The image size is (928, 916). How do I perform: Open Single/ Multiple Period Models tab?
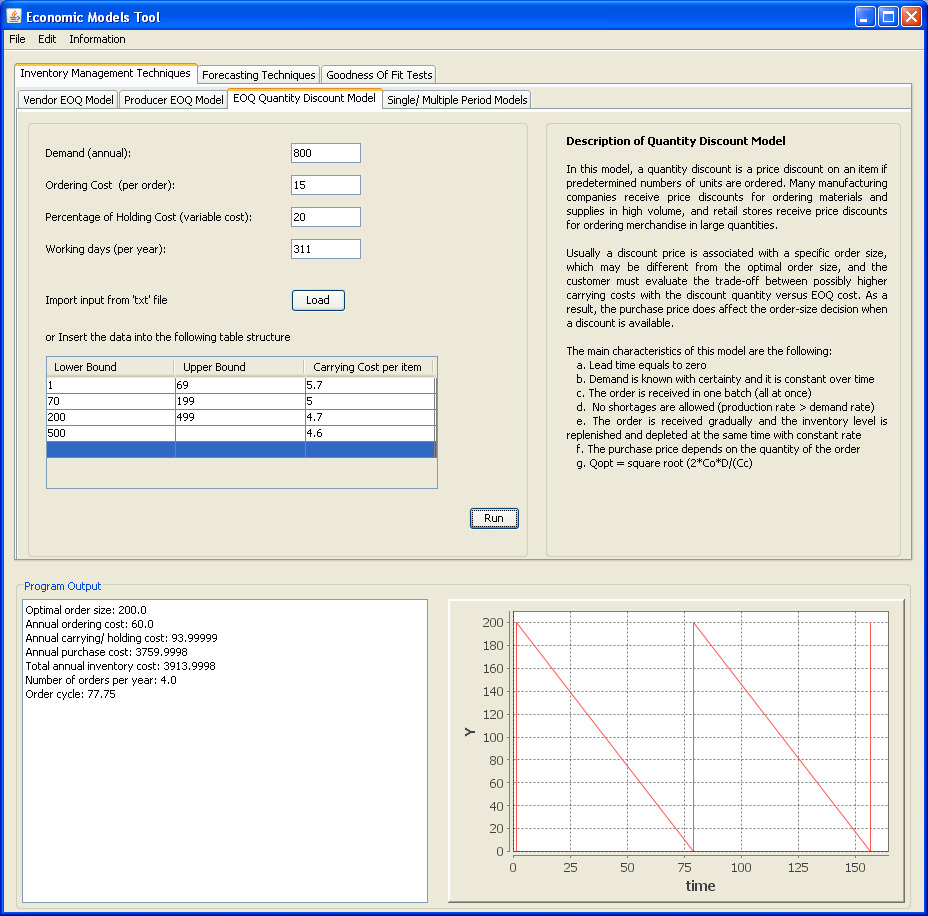457,99
